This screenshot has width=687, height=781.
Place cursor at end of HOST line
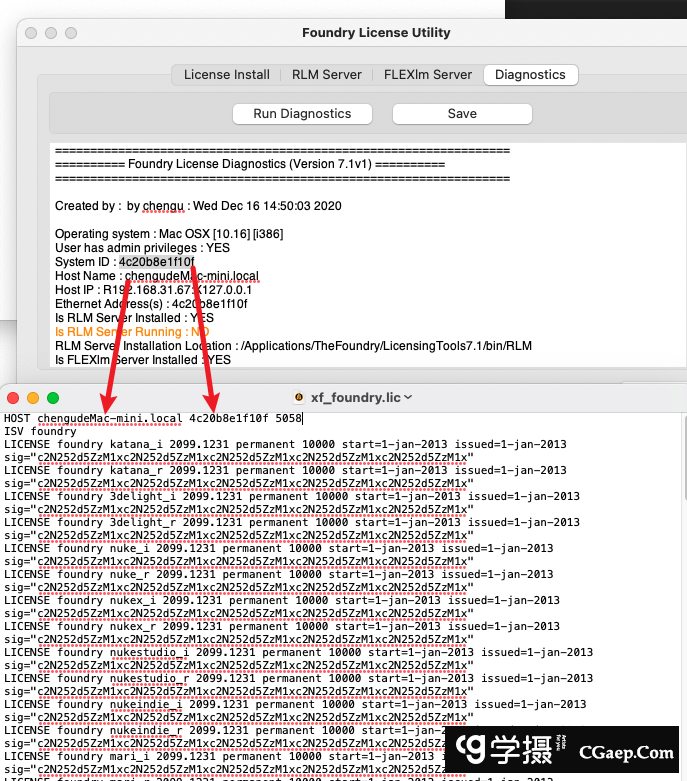click(304, 418)
